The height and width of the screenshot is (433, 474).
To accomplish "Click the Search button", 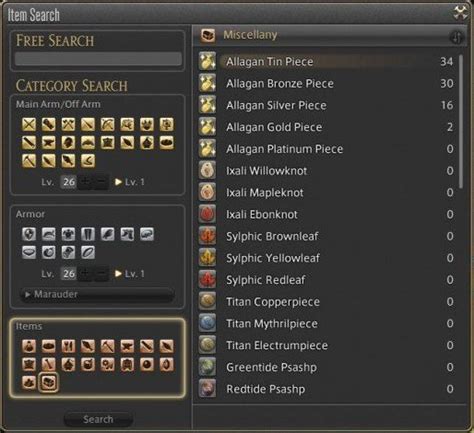I will [x=98, y=419].
